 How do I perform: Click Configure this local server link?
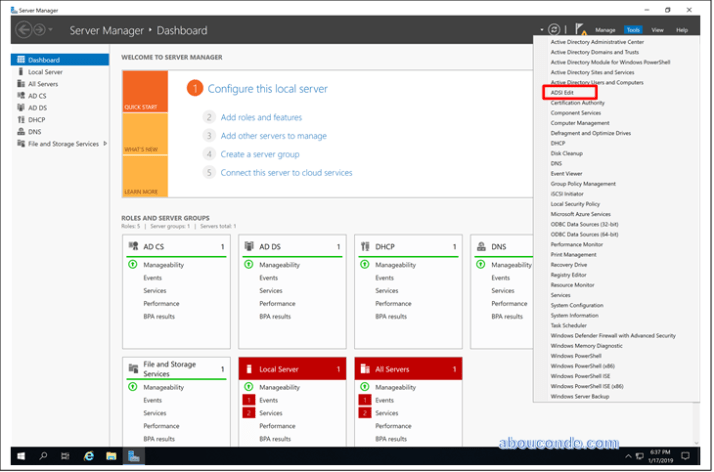(267, 89)
